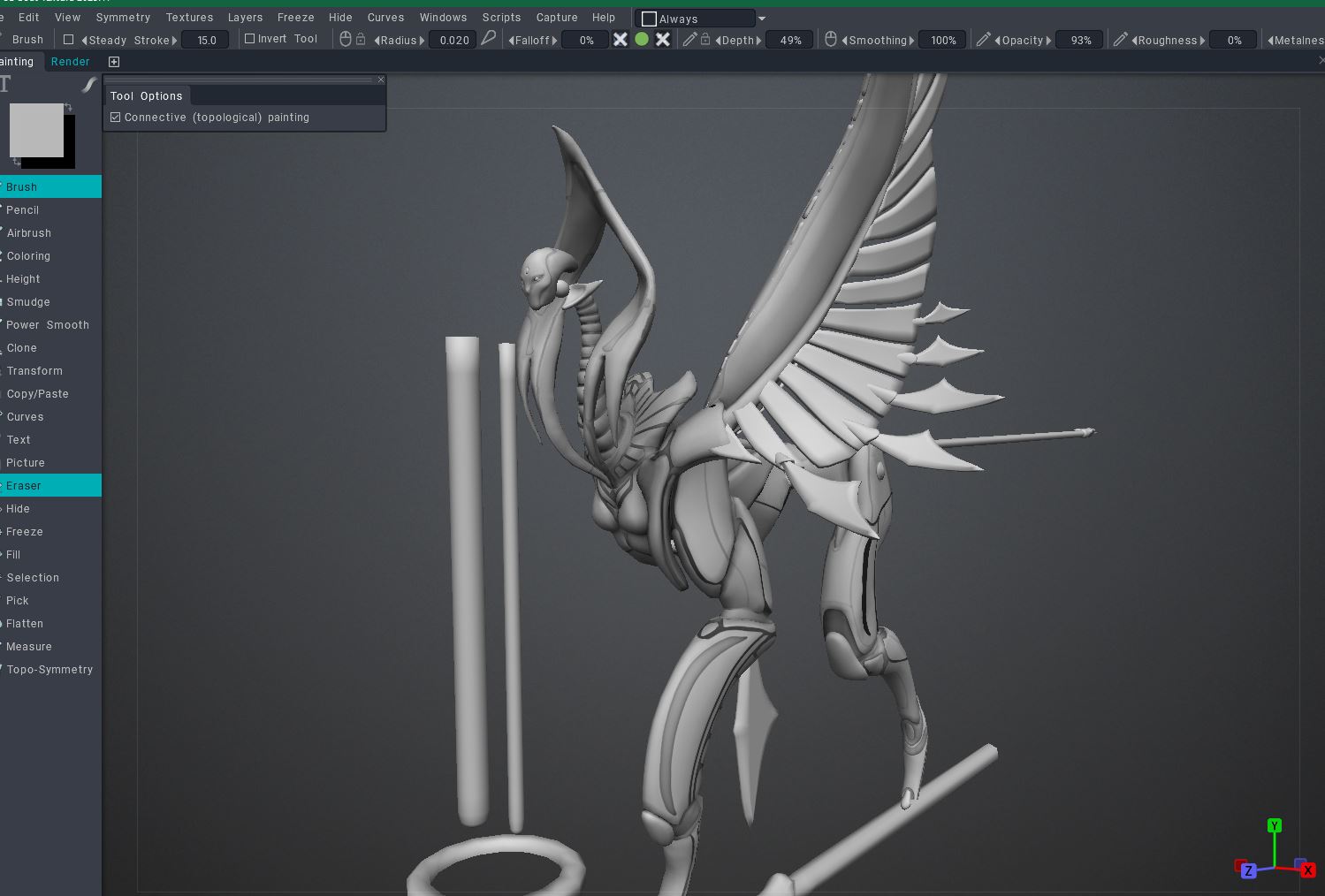Select the Smudge tool
The width and height of the screenshot is (1325, 896).
[x=28, y=302]
